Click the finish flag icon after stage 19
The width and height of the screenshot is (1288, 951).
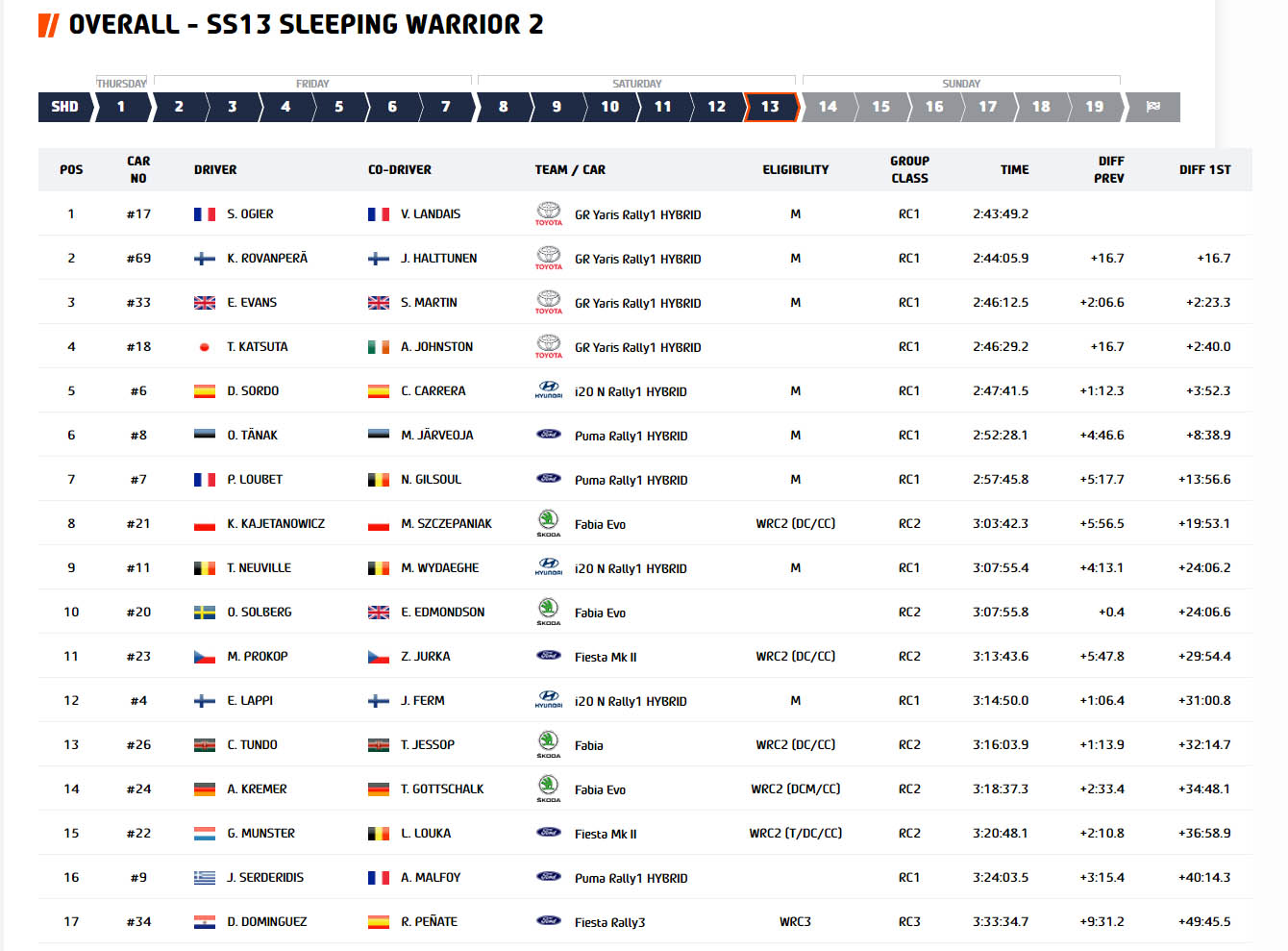[1152, 107]
